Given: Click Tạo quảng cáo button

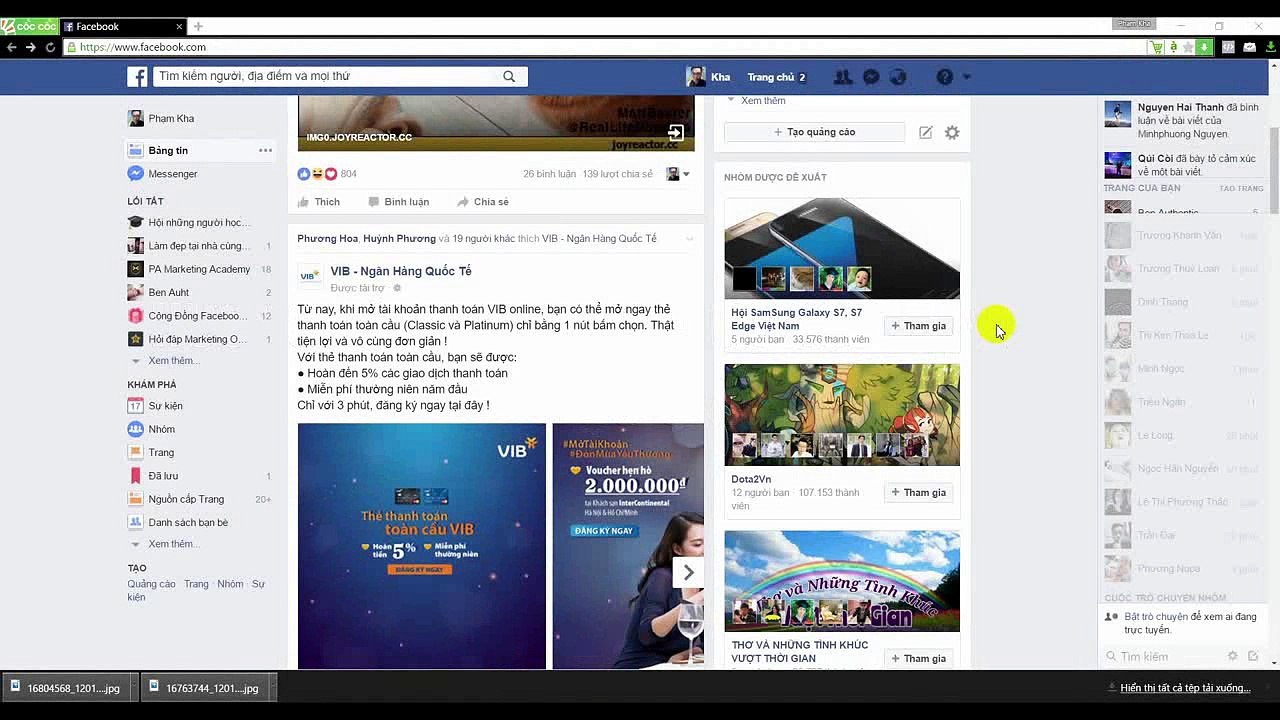Looking at the screenshot, I should [814, 132].
